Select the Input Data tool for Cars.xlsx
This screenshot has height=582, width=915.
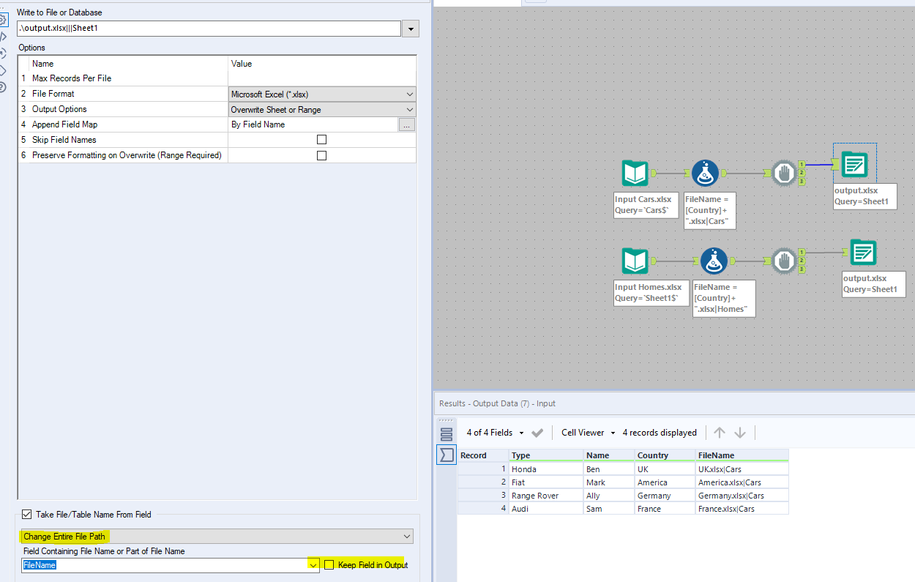point(635,173)
